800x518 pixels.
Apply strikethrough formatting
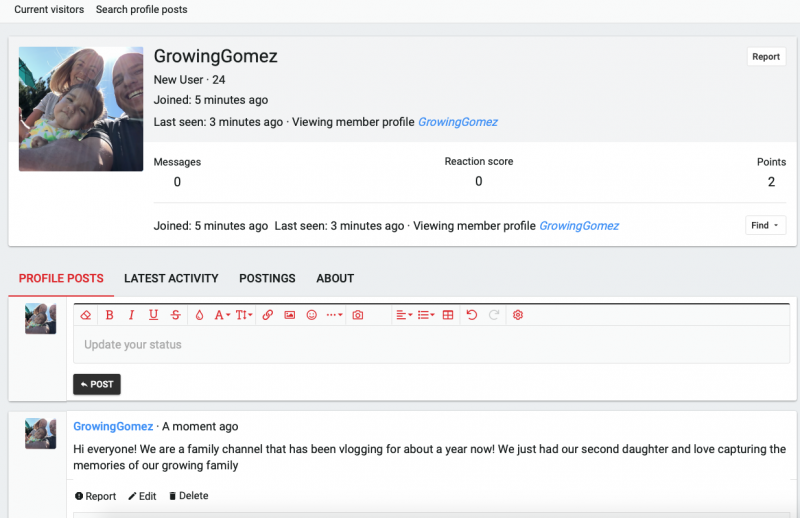tap(176, 315)
